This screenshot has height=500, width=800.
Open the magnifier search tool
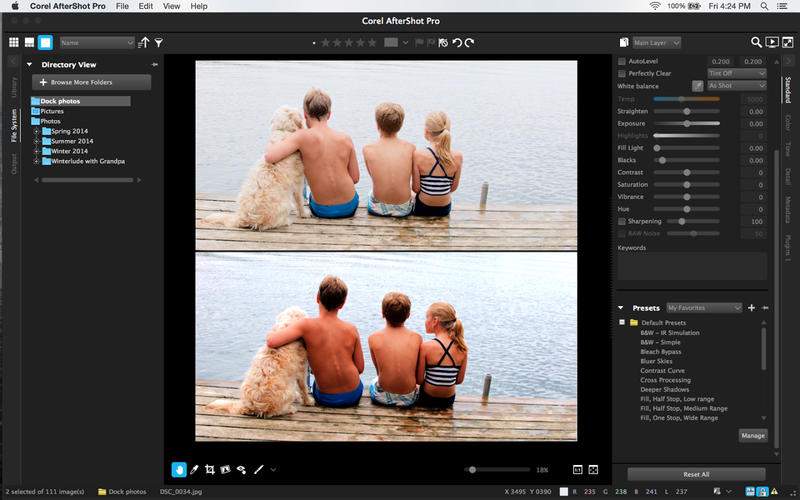coord(757,43)
